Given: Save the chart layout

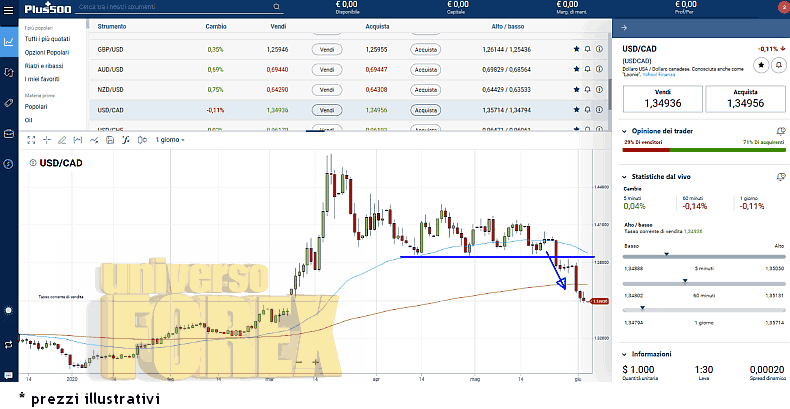Looking at the screenshot, I should pos(110,139).
